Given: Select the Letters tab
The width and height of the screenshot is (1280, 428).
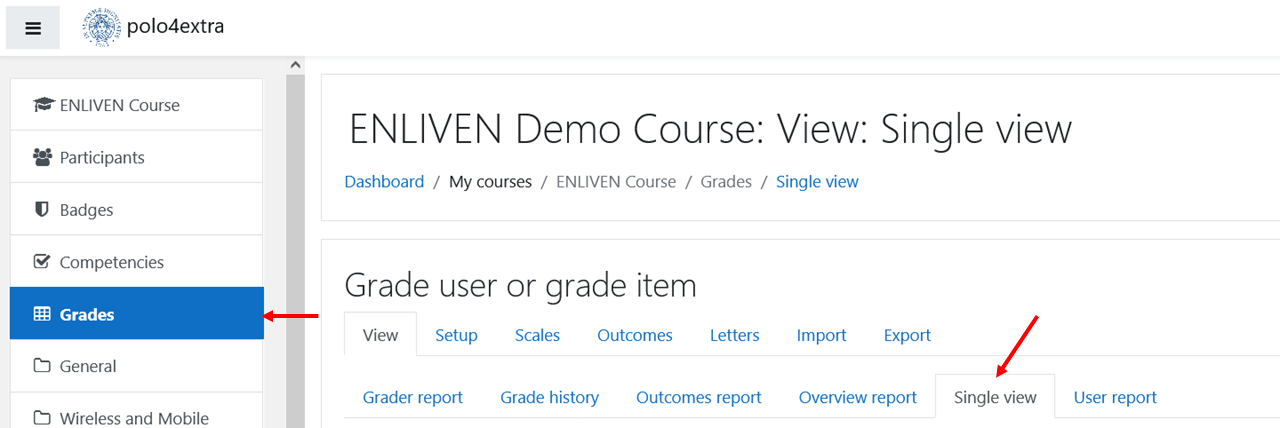Looking at the screenshot, I should (x=734, y=335).
